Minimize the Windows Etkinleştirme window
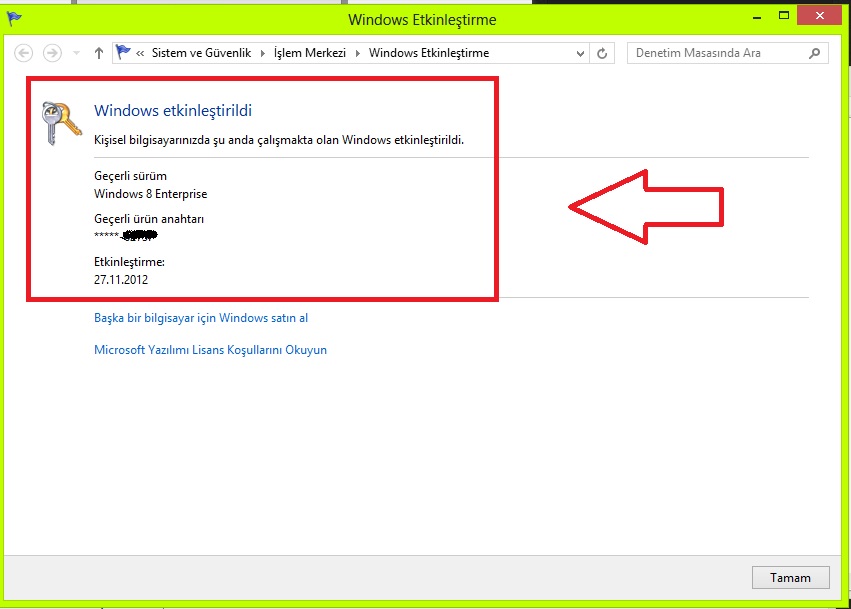The image size is (851, 609). 757,17
